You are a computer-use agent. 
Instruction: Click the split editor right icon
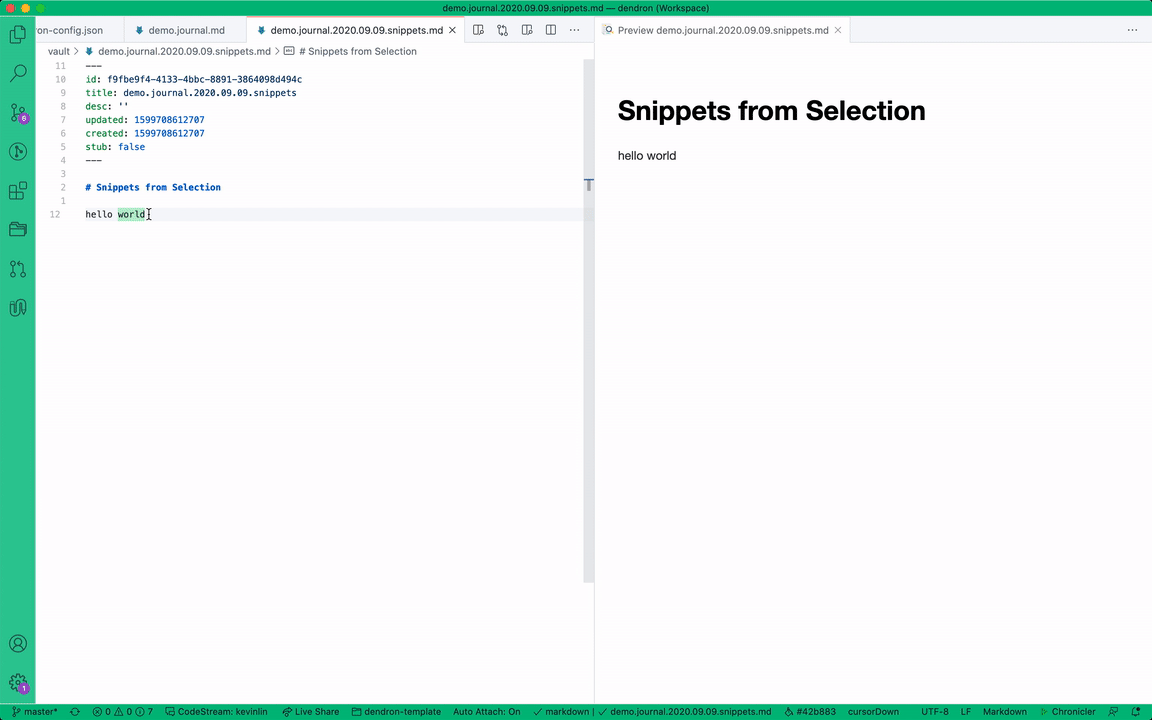pyautogui.click(x=550, y=30)
